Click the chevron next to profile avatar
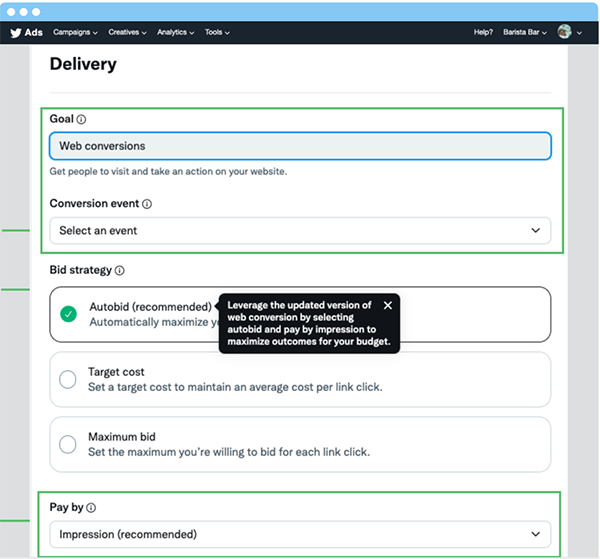 [x=579, y=33]
